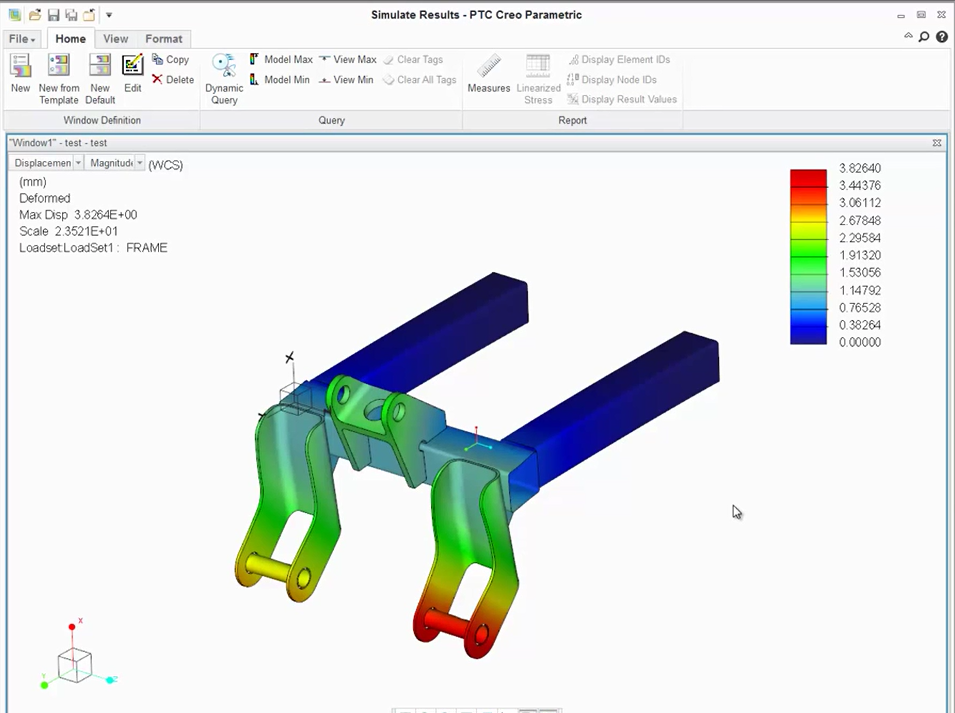The height and width of the screenshot is (713, 955).
Task: Close Window1 result pane
Action: 937,142
